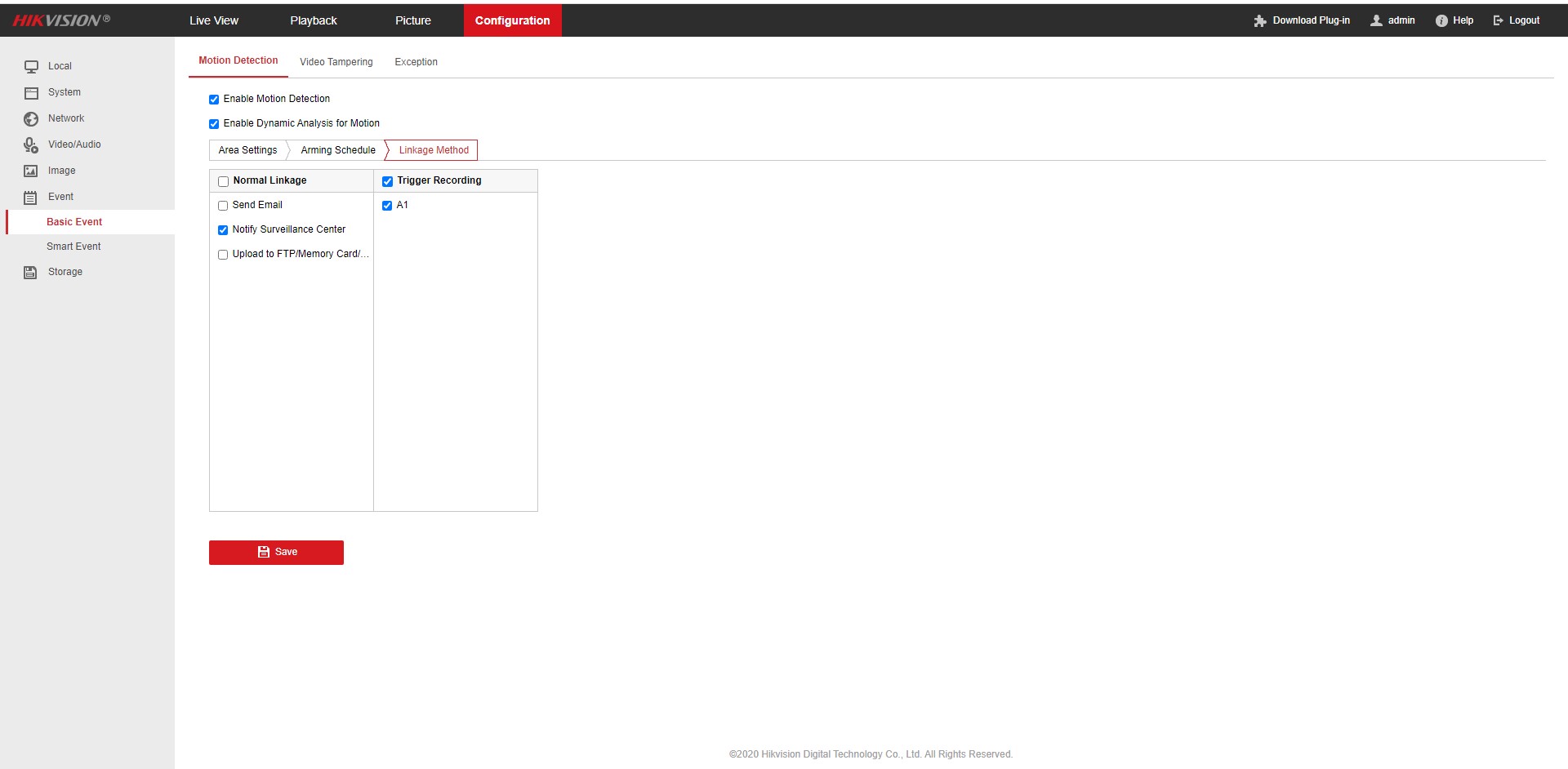Click the Local monitor icon in sidebar
Viewport: 1568px width, 769px height.
(x=31, y=67)
